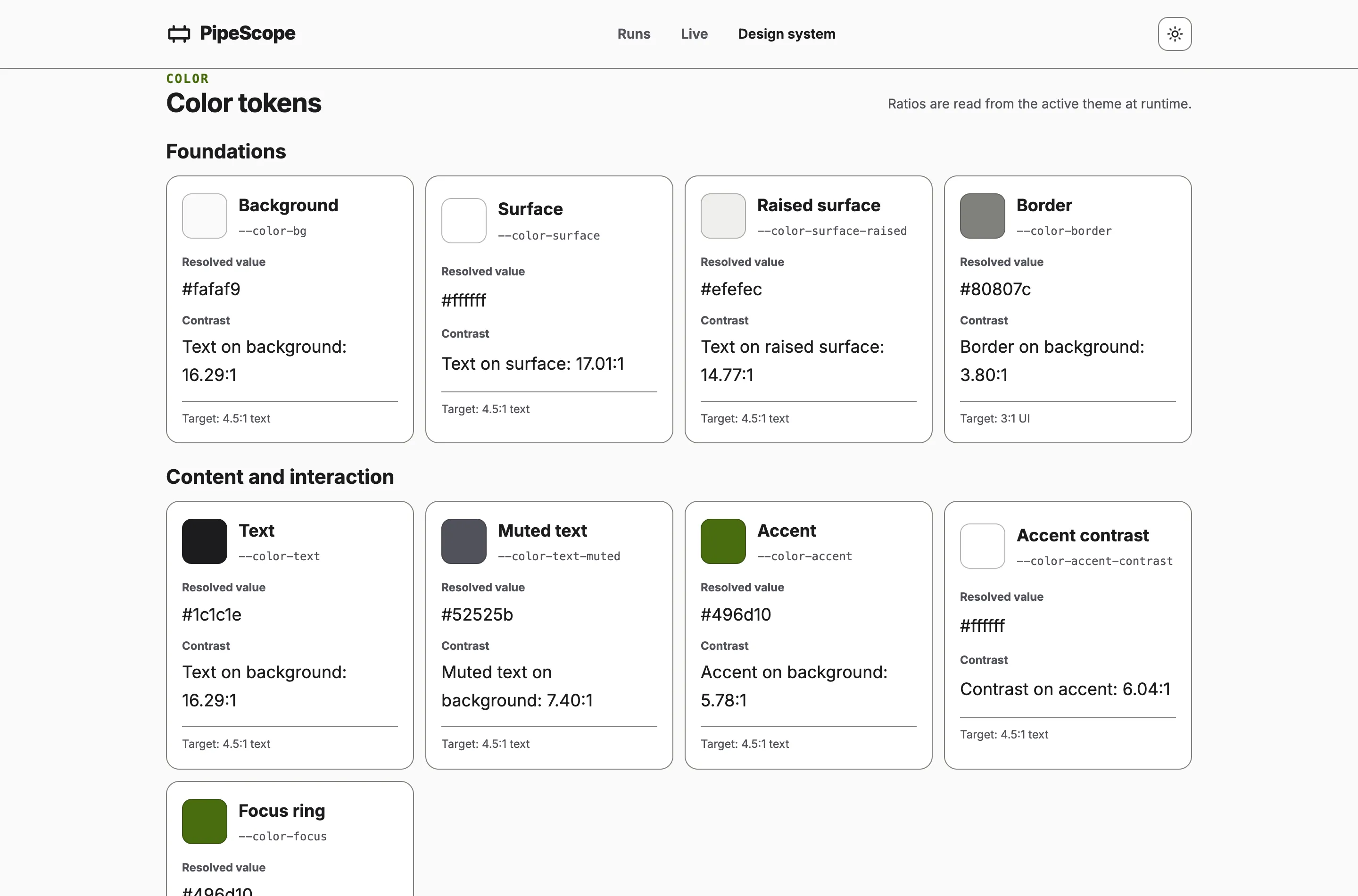Click the green 'COLOR' eyebrow label

187,78
